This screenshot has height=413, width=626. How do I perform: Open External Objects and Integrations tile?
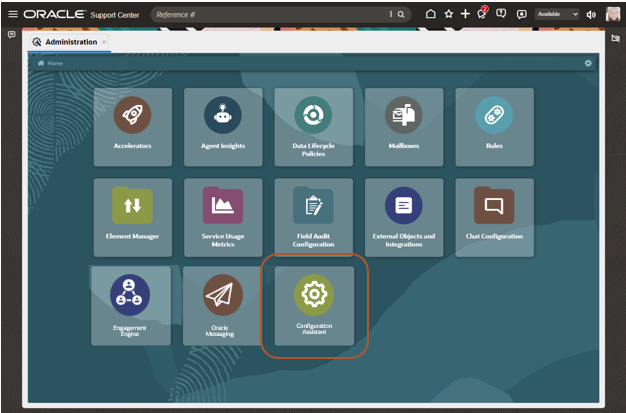pos(404,217)
